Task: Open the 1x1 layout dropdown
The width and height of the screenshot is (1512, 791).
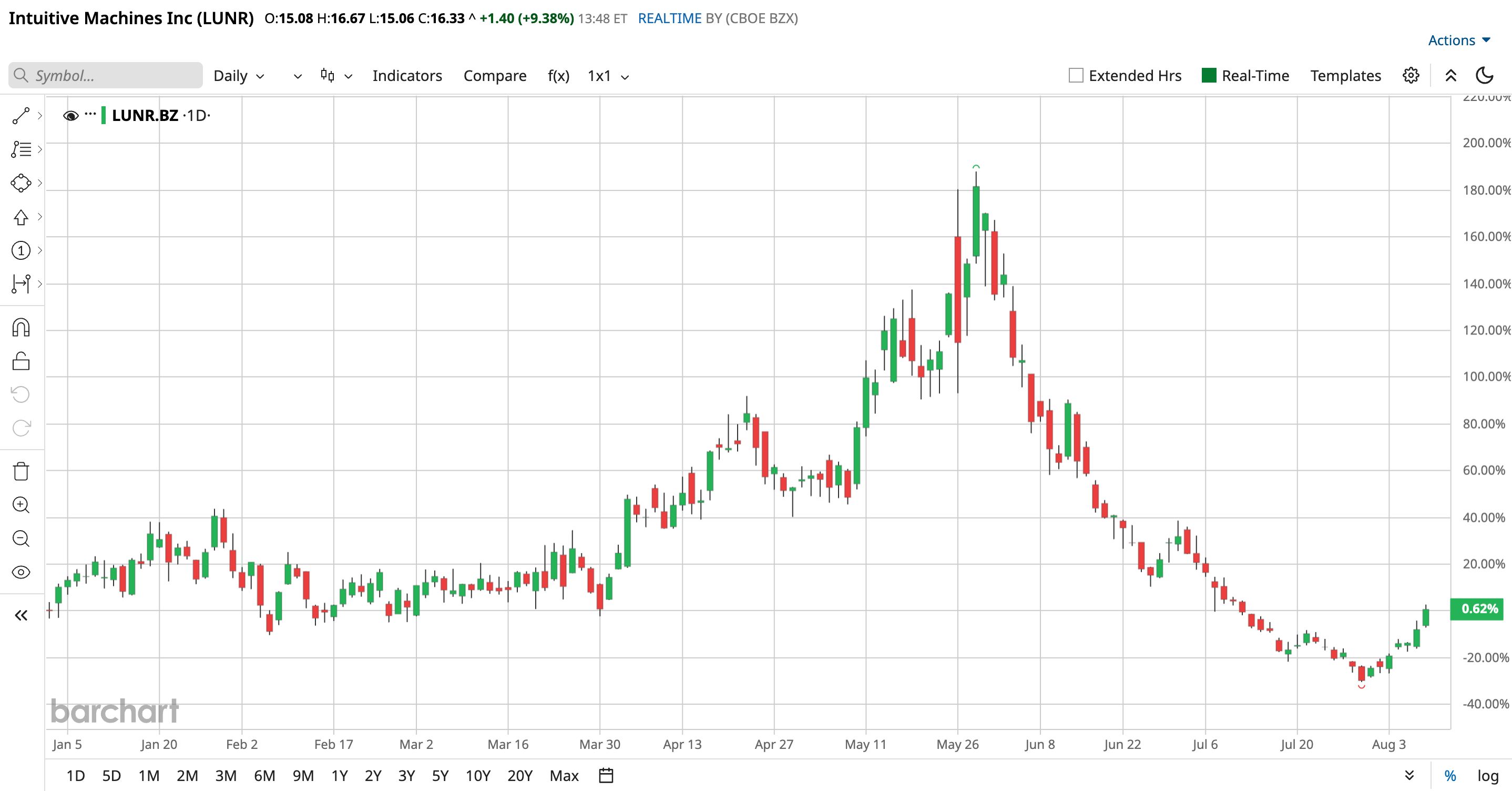Action: pos(608,76)
